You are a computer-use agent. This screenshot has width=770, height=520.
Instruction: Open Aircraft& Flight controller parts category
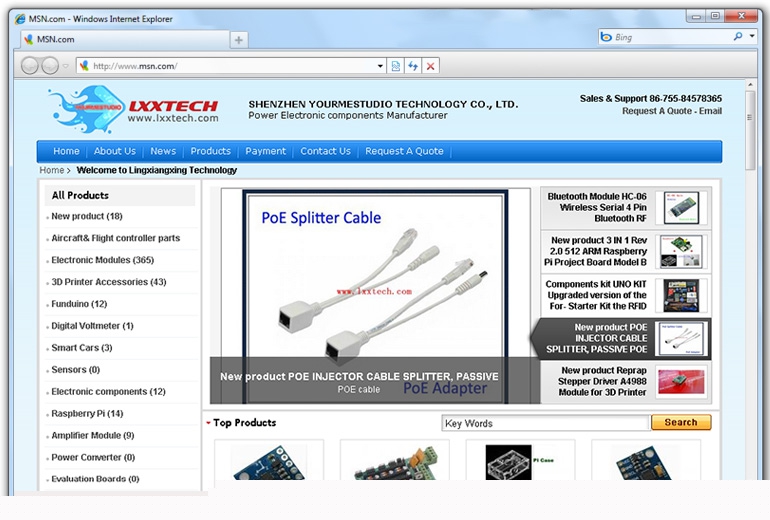click(116, 238)
